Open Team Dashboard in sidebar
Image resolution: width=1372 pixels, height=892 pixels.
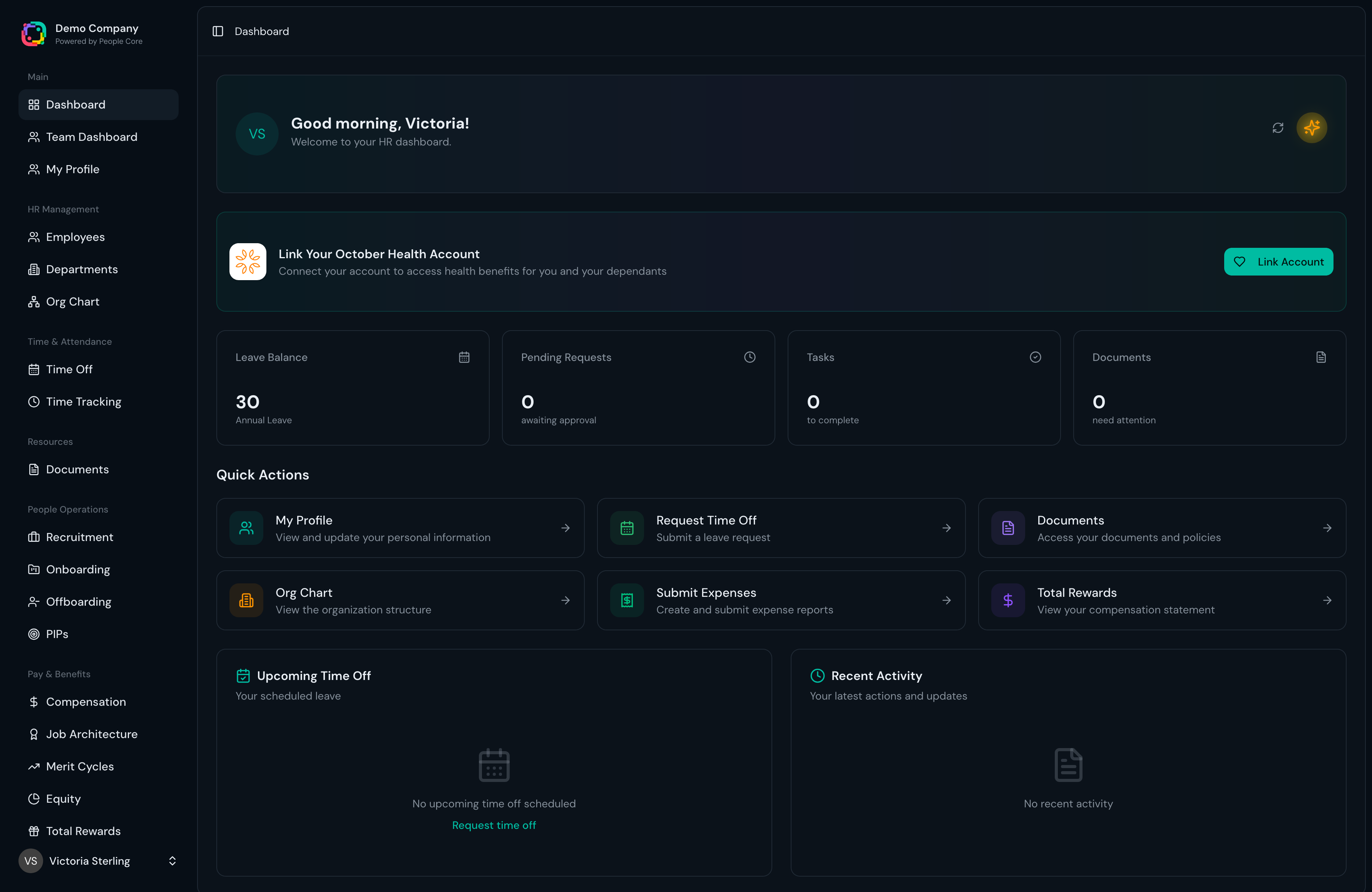coord(92,137)
